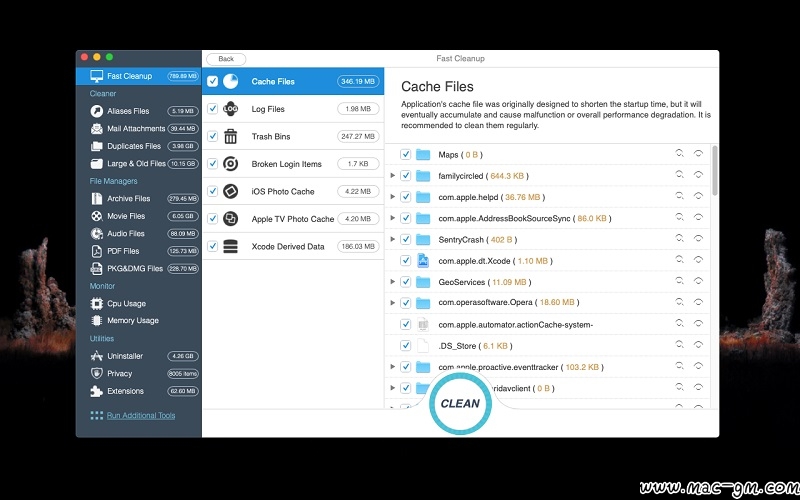Click magnifier icon on Maps row
The image size is (800, 500).
click(x=679, y=153)
